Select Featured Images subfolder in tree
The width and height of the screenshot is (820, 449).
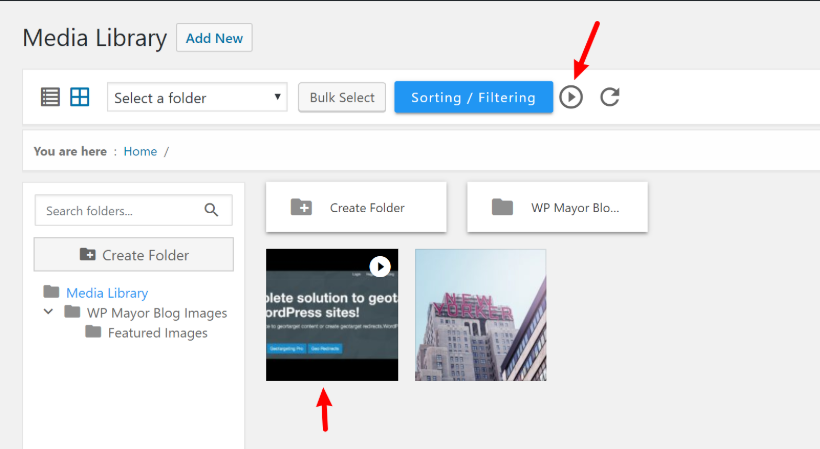tap(157, 333)
